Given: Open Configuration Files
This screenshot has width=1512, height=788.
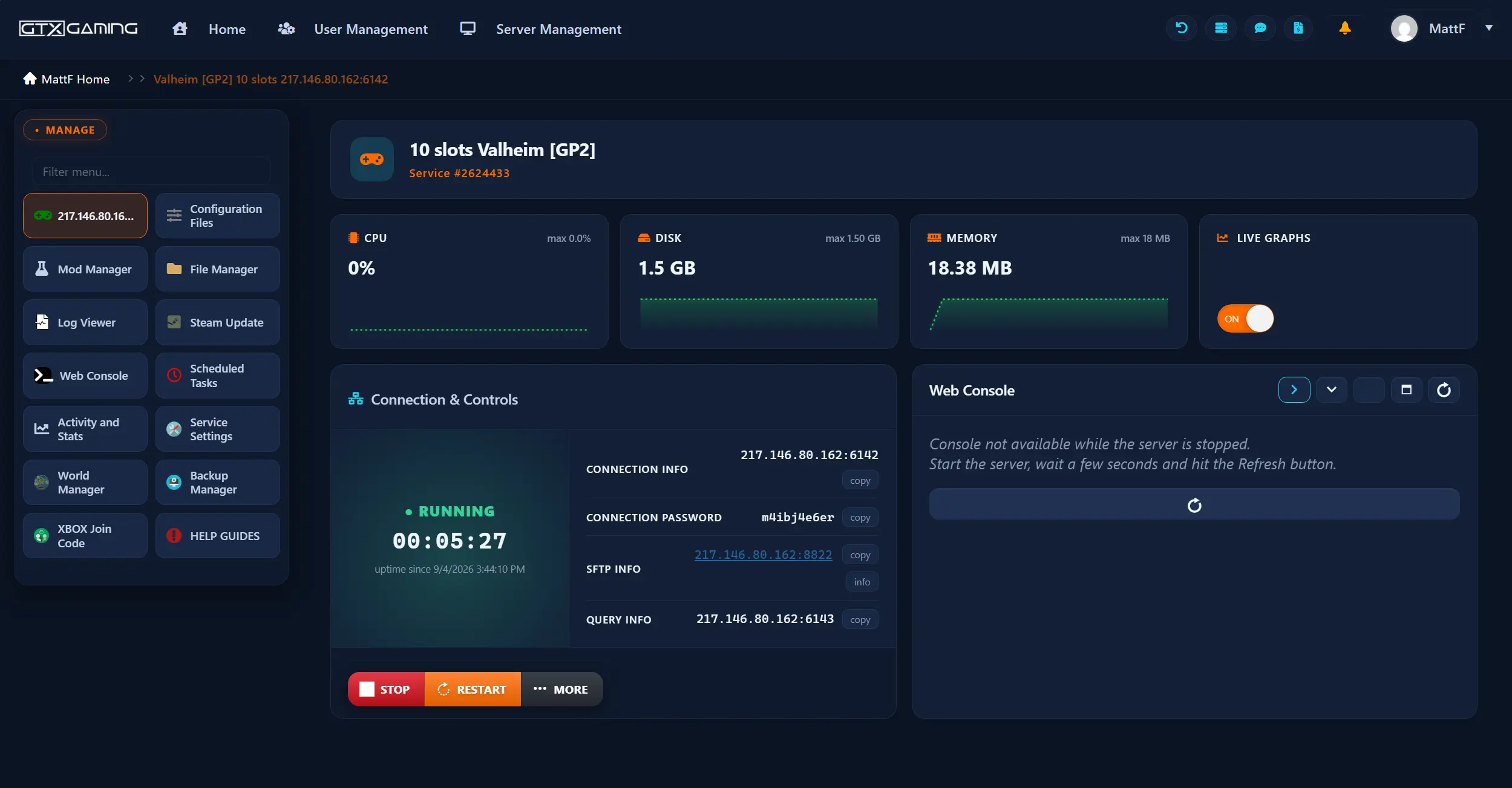Looking at the screenshot, I should coord(218,216).
